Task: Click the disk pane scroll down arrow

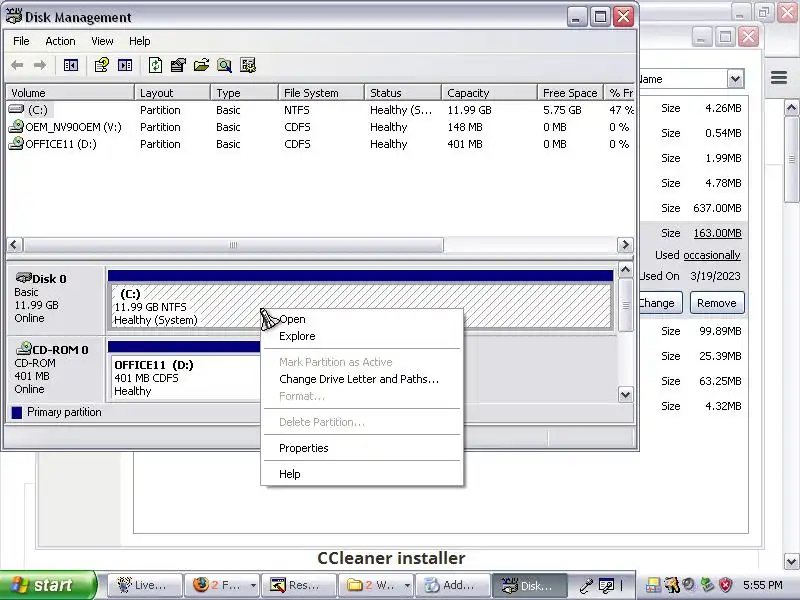Action: tap(626, 394)
